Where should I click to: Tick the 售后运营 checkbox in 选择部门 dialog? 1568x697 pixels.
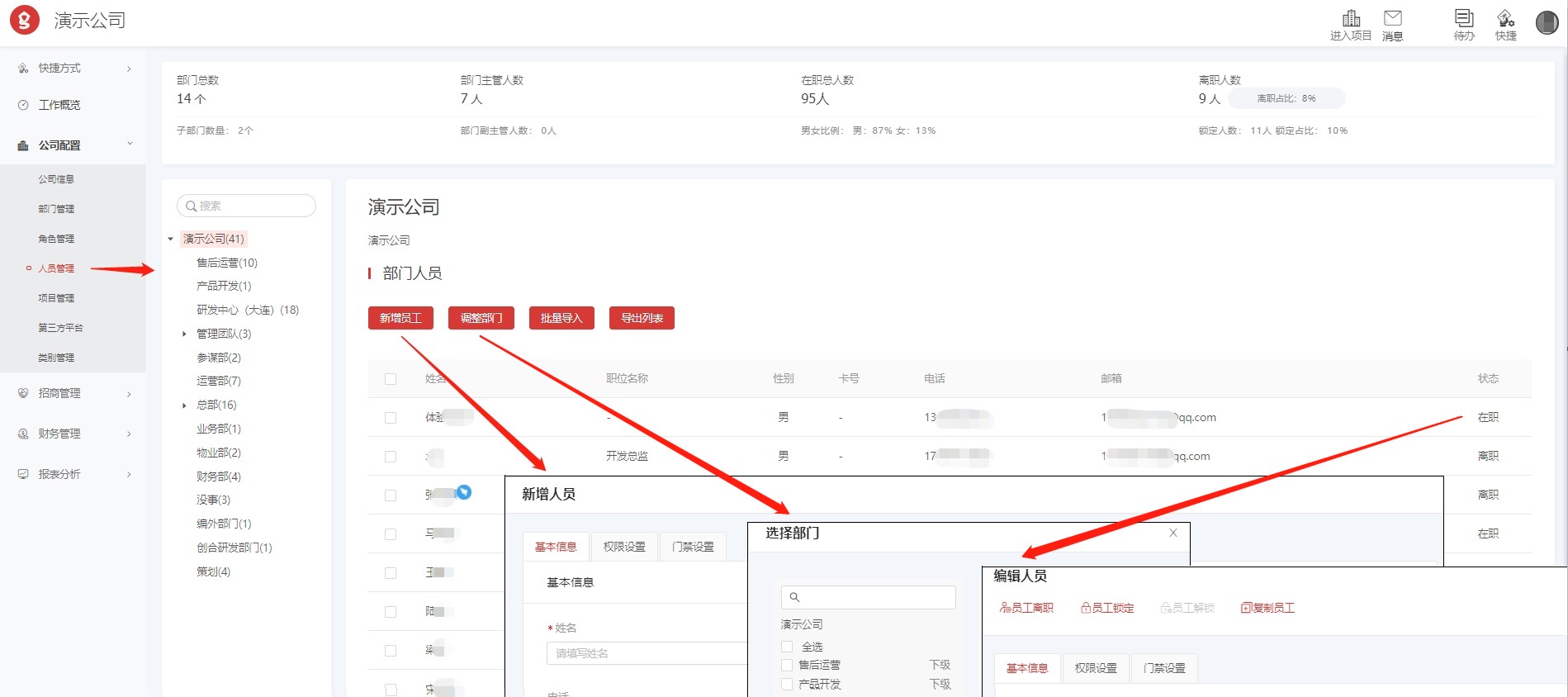pyautogui.click(x=787, y=665)
